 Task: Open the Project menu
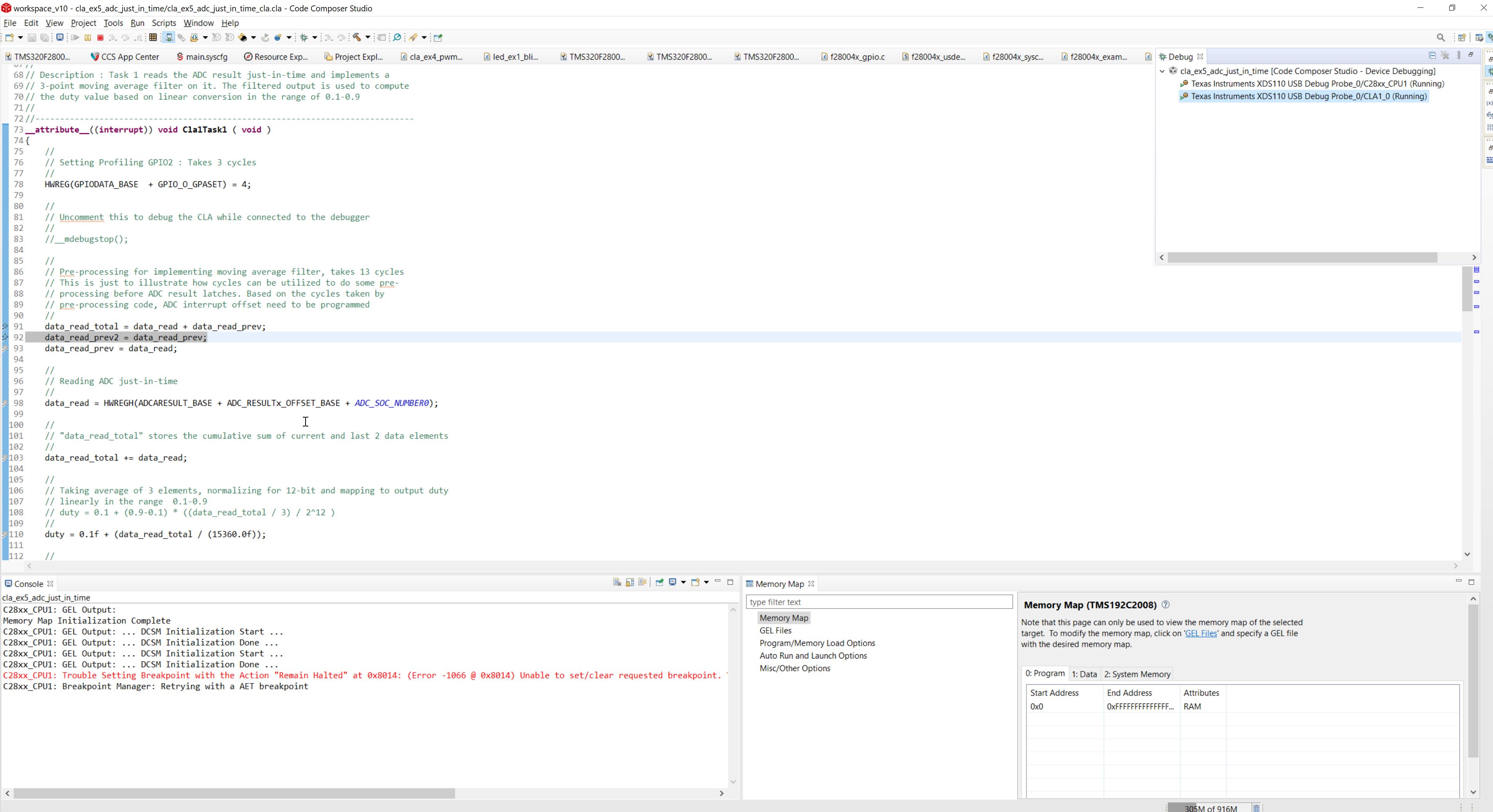[84, 23]
